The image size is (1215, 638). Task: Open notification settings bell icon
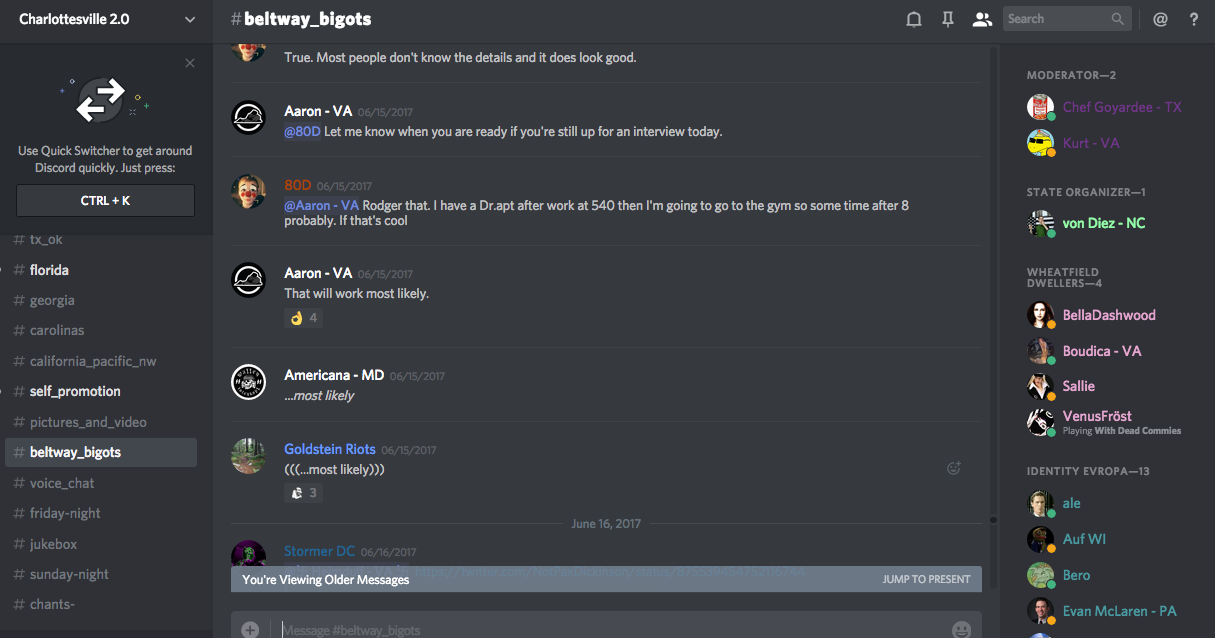click(x=913, y=19)
